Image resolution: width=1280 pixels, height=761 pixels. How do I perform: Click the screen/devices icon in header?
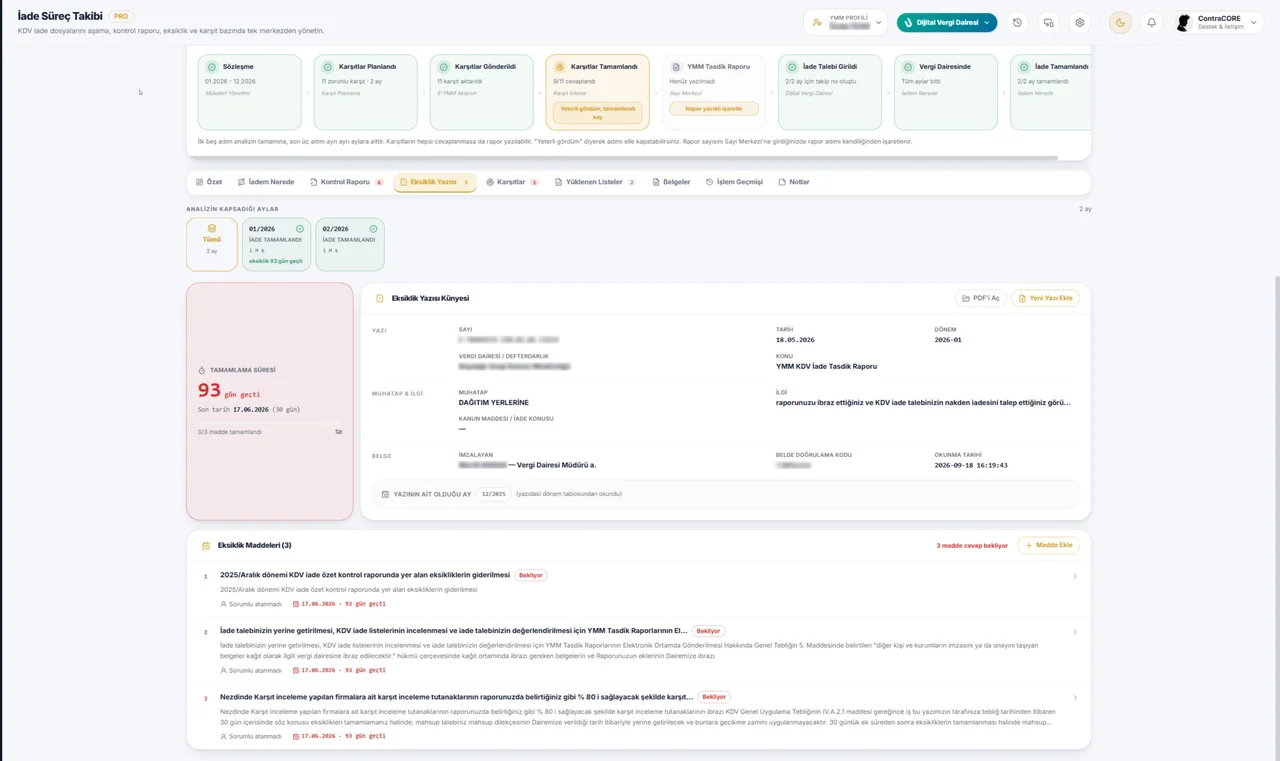(1048, 22)
